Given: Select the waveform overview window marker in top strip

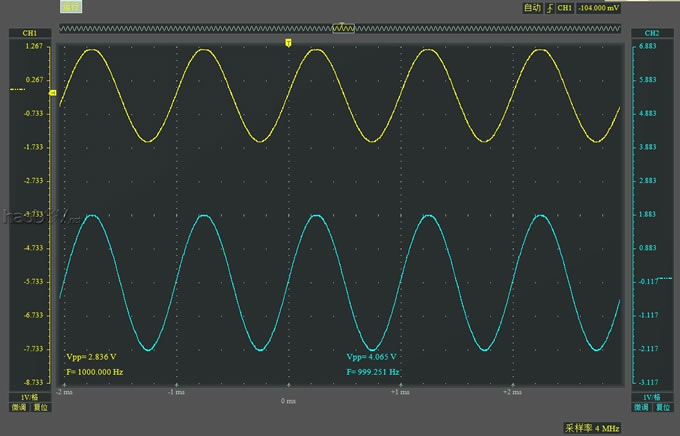Looking at the screenshot, I should (x=344, y=28).
